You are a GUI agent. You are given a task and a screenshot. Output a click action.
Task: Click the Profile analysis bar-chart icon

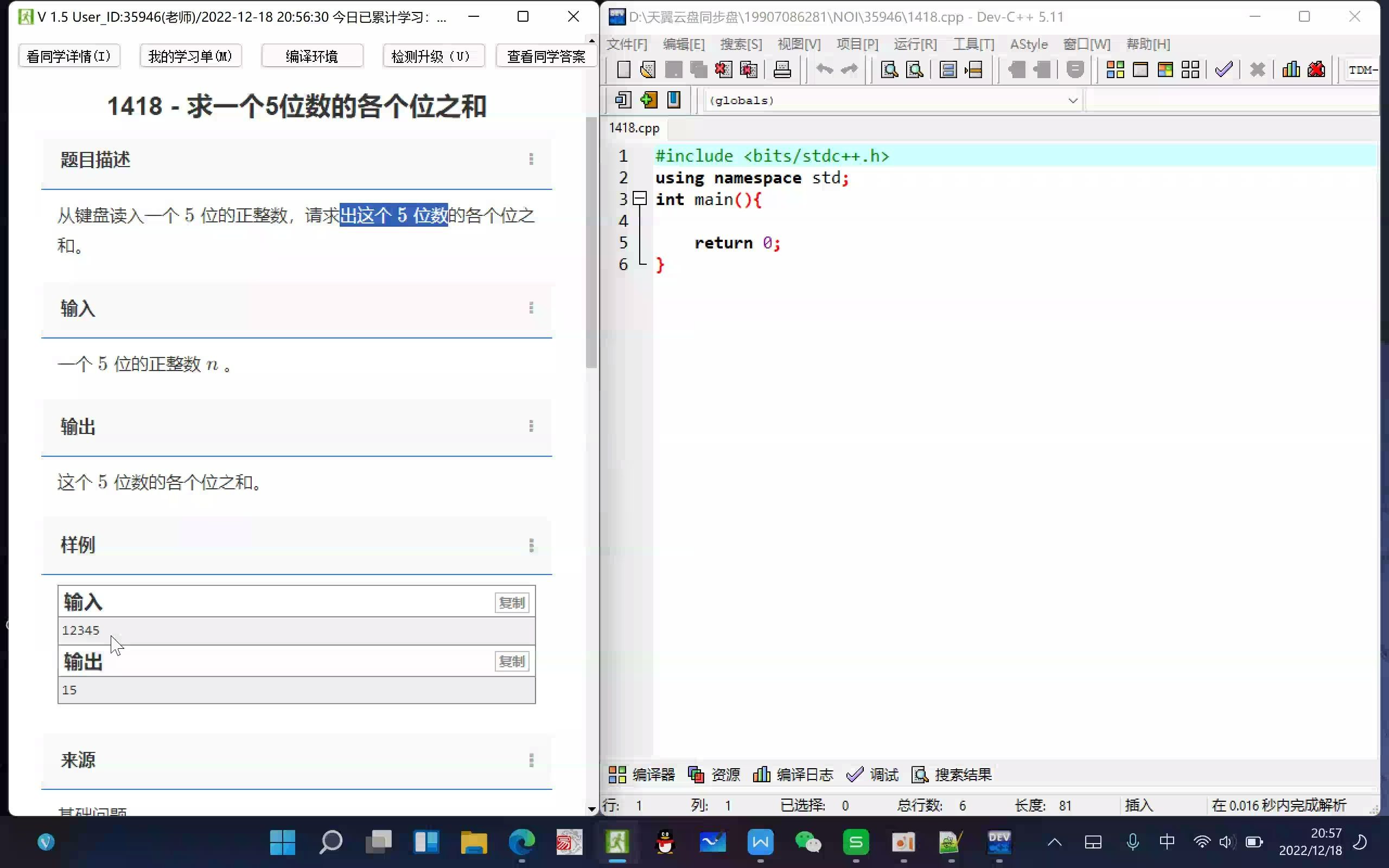pos(1291,70)
